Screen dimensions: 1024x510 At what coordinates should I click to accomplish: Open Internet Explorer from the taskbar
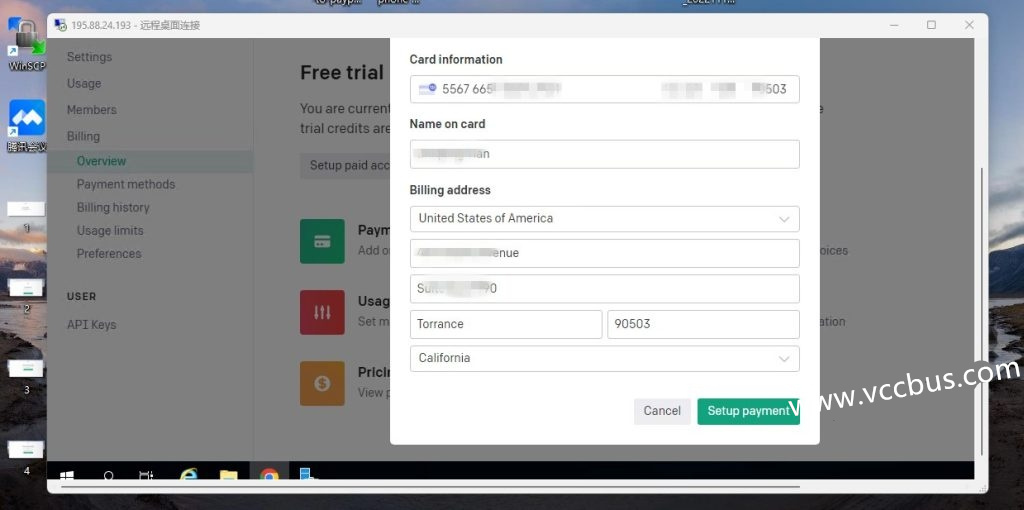(x=189, y=476)
